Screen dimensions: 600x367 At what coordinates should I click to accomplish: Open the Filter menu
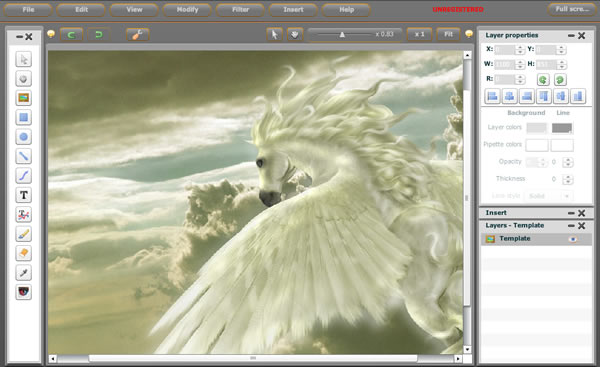[240, 10]
